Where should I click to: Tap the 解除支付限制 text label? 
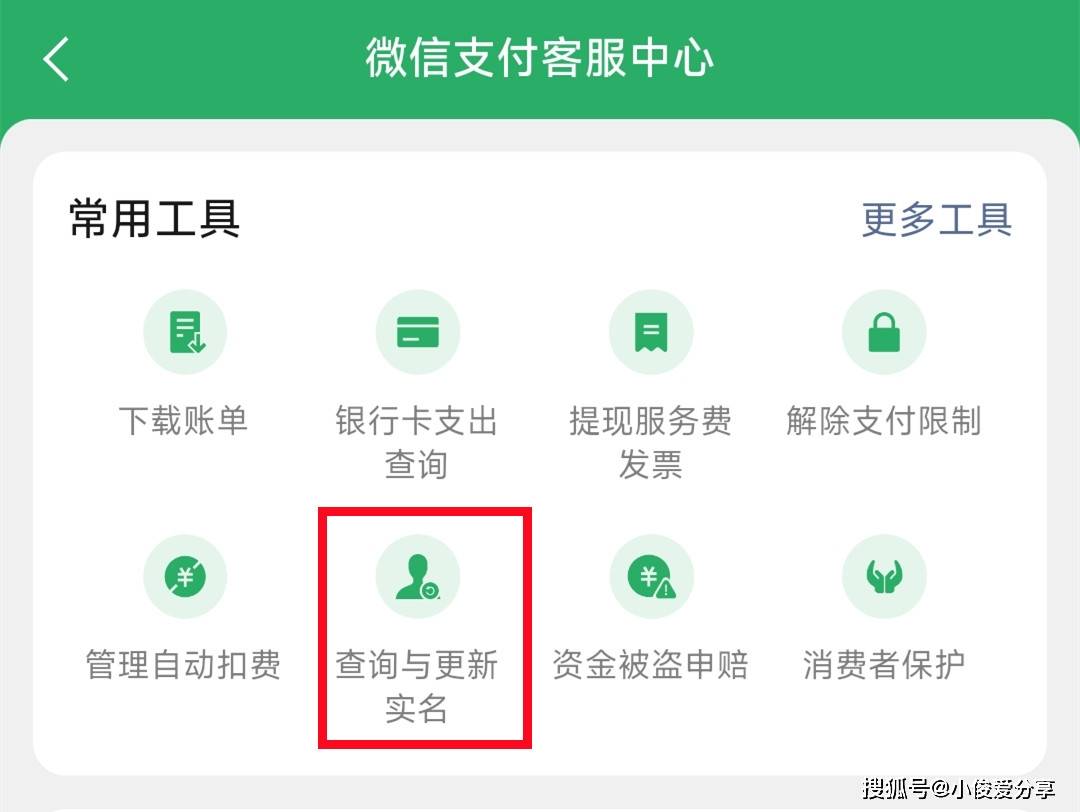coord(884,420)
